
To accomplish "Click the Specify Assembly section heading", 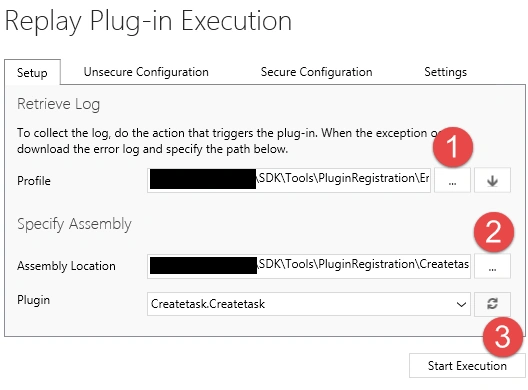I will click(74, 224).
